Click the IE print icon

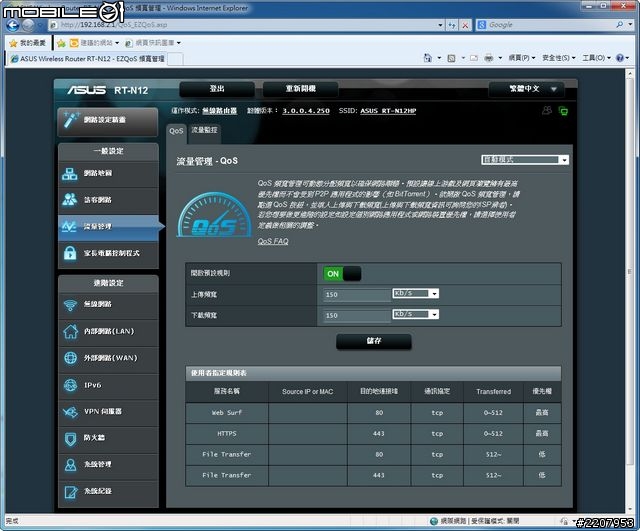pos(489,58)
